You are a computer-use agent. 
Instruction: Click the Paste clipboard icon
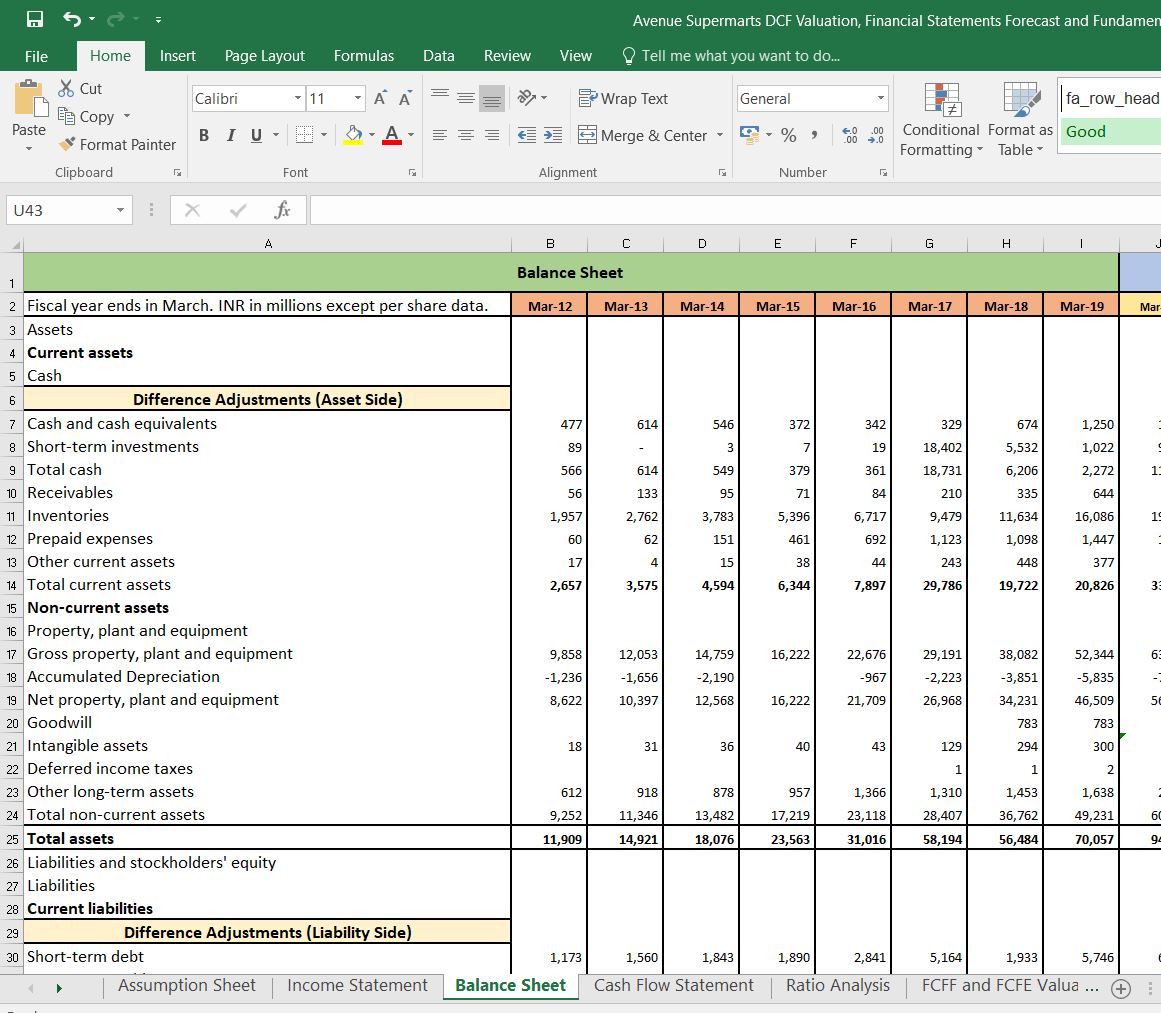(x=30, y=98)
